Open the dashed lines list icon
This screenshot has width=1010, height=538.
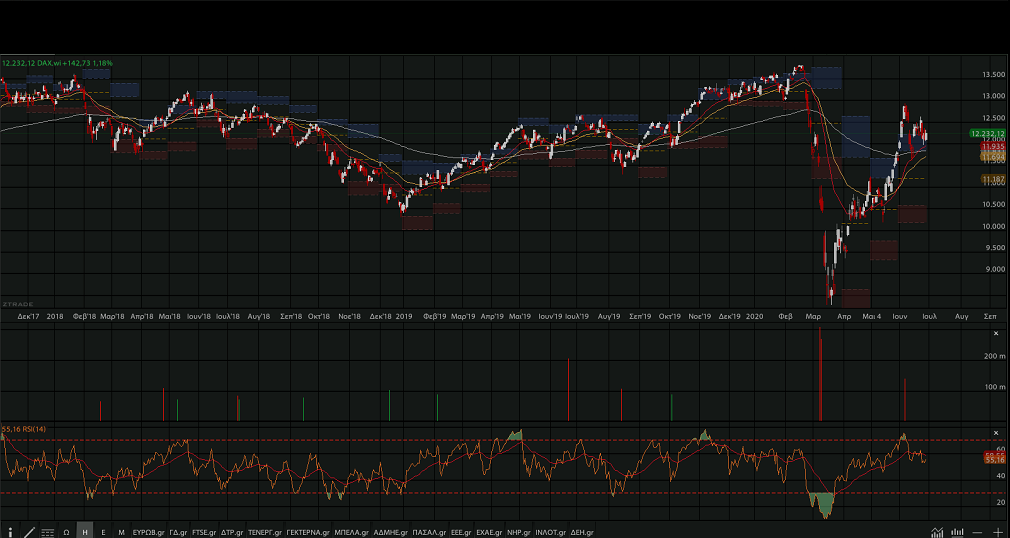47,532
